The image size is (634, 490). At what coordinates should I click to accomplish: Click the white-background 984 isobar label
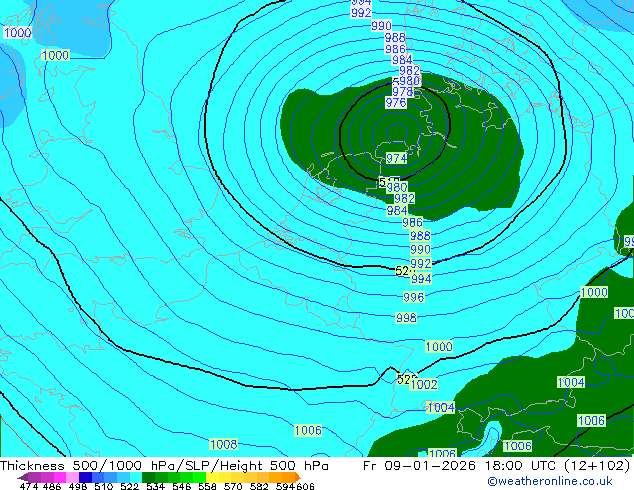(402, 60)
